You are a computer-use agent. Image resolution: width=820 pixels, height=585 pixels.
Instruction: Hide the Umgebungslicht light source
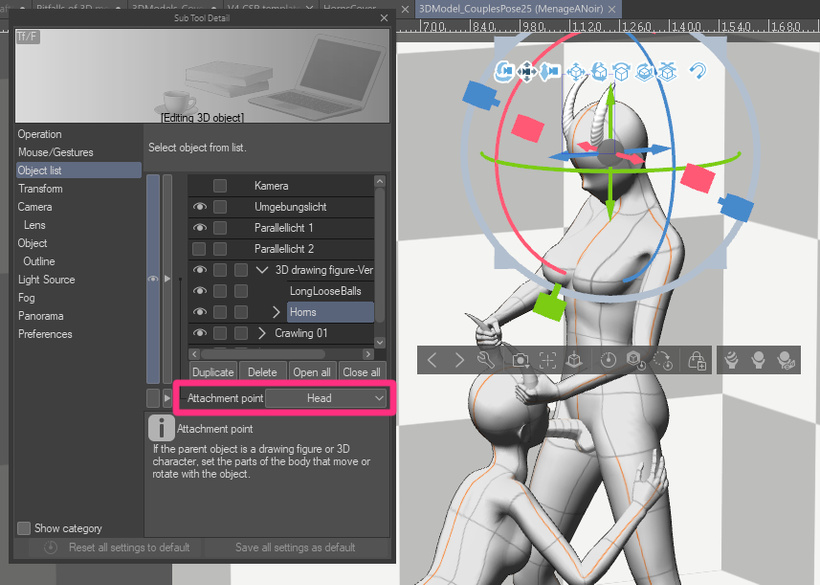(199, 206)
